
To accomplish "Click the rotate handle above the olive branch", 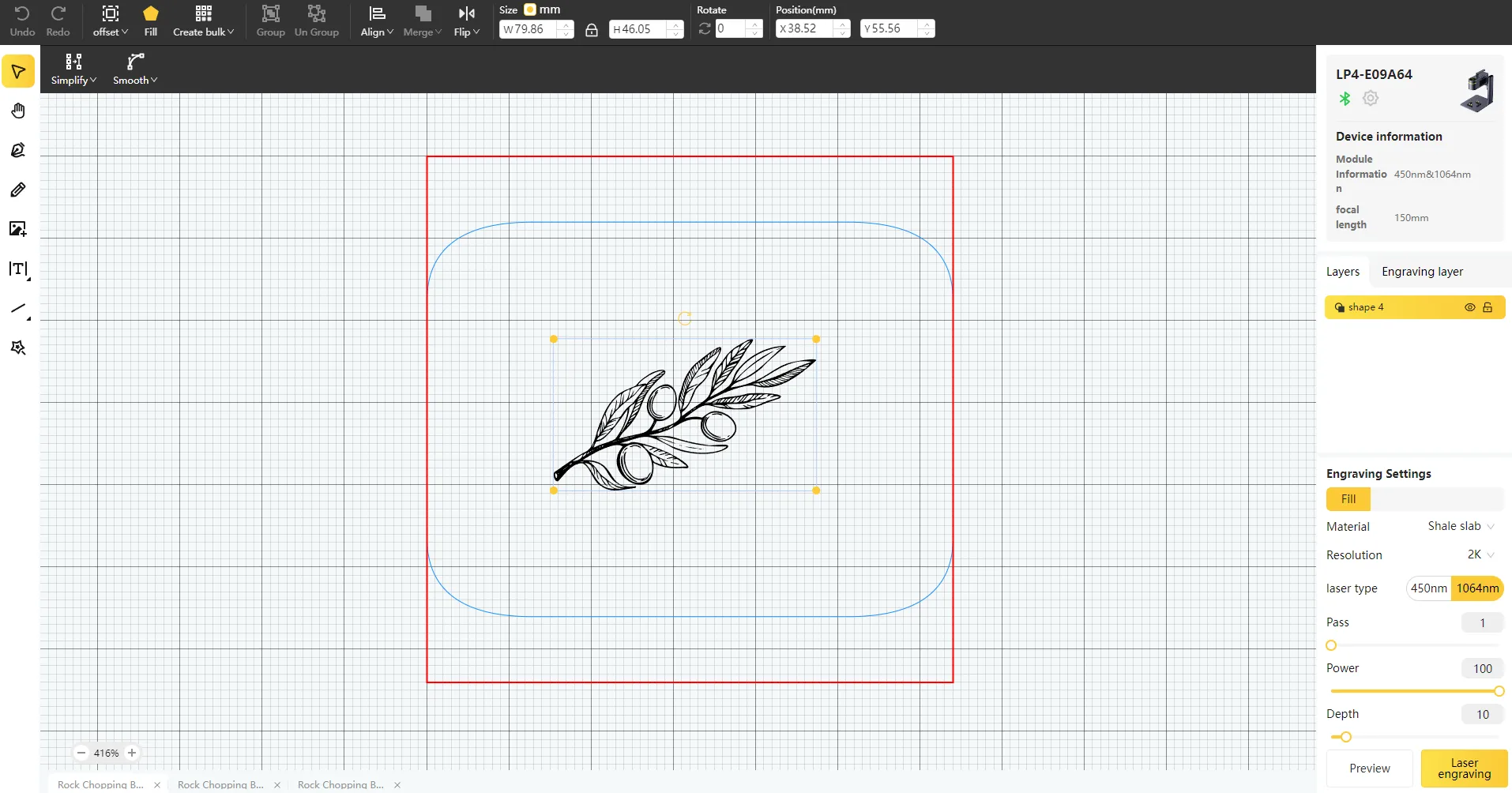I will [x=685, y=318].
